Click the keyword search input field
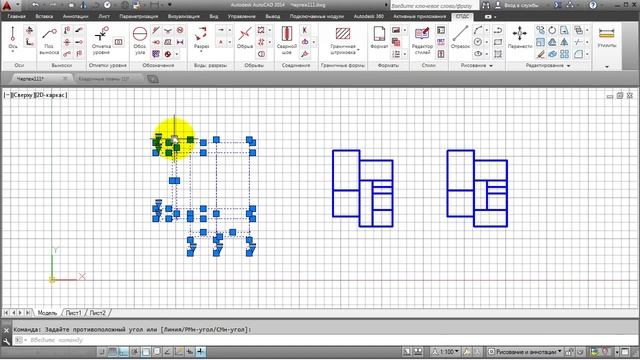The image size is (640, 360). [435, 6]
